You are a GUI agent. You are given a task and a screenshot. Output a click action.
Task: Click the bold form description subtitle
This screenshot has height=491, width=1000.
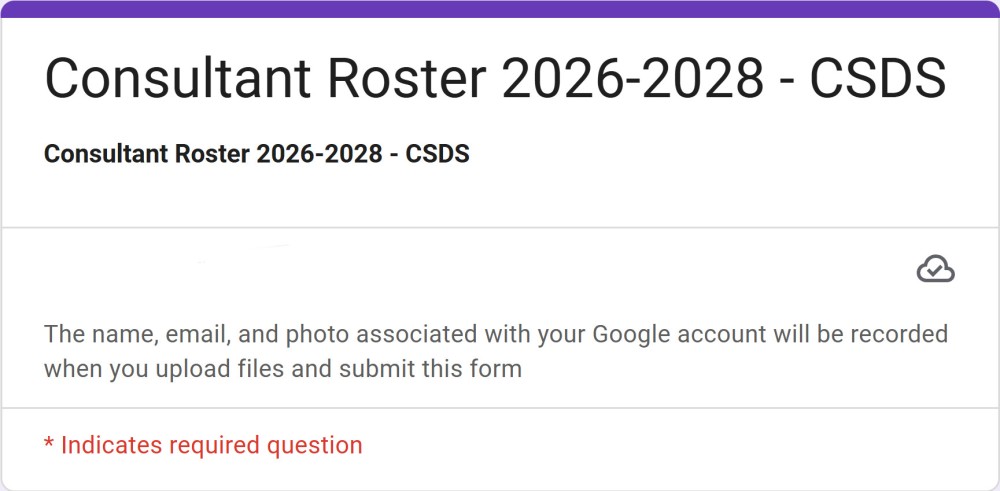click(x=257, y=155)
